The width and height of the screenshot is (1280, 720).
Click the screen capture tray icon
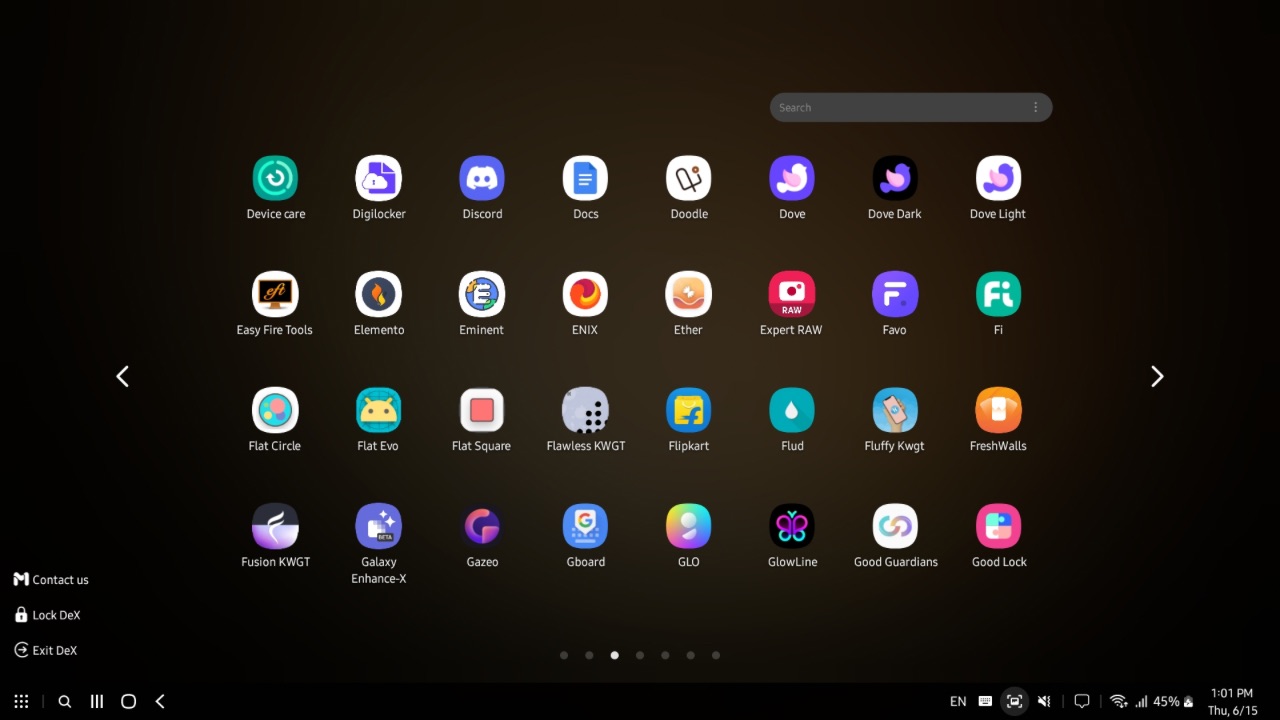coord(1014,702)
